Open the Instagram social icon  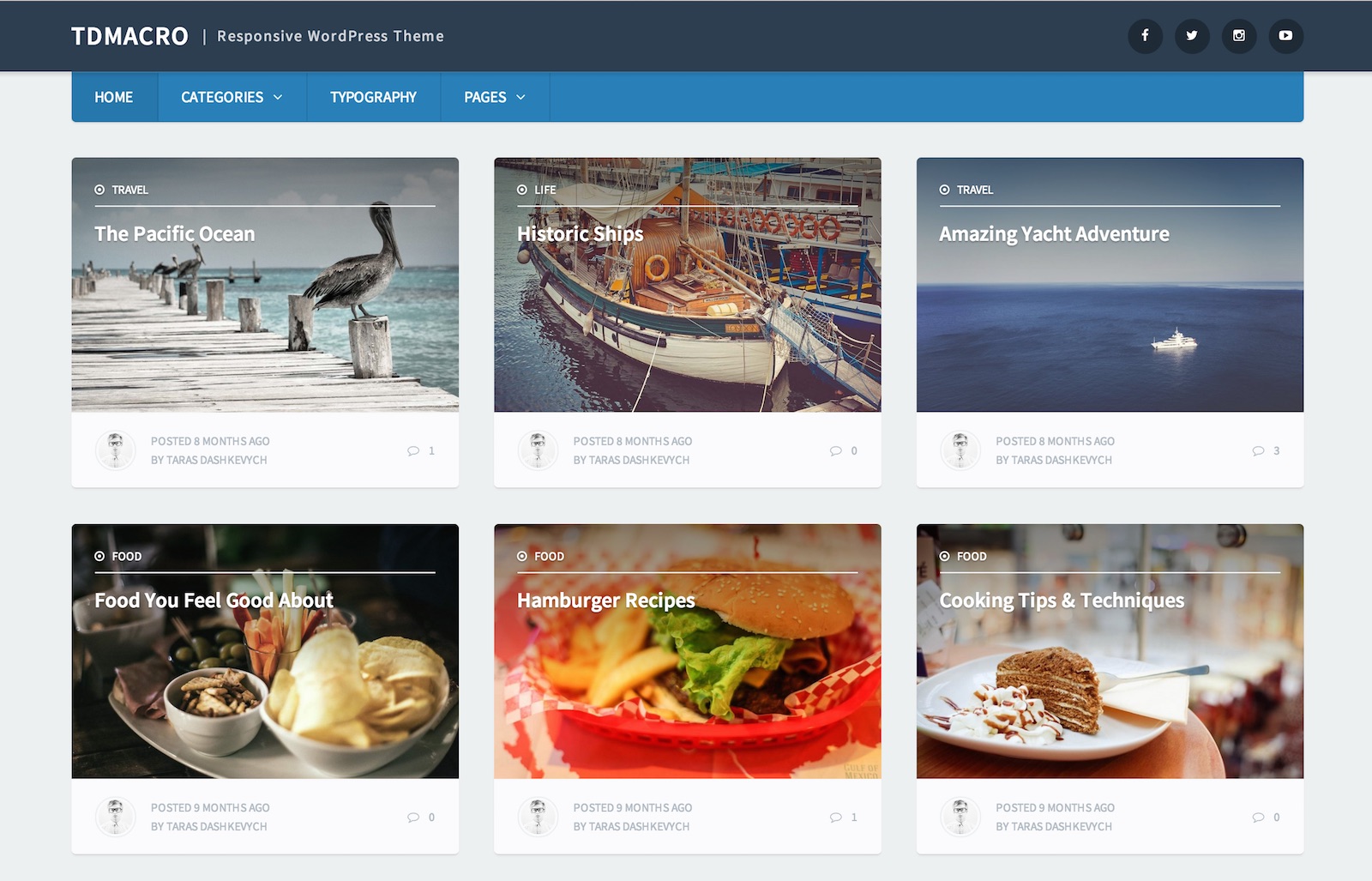(1239, 36)
